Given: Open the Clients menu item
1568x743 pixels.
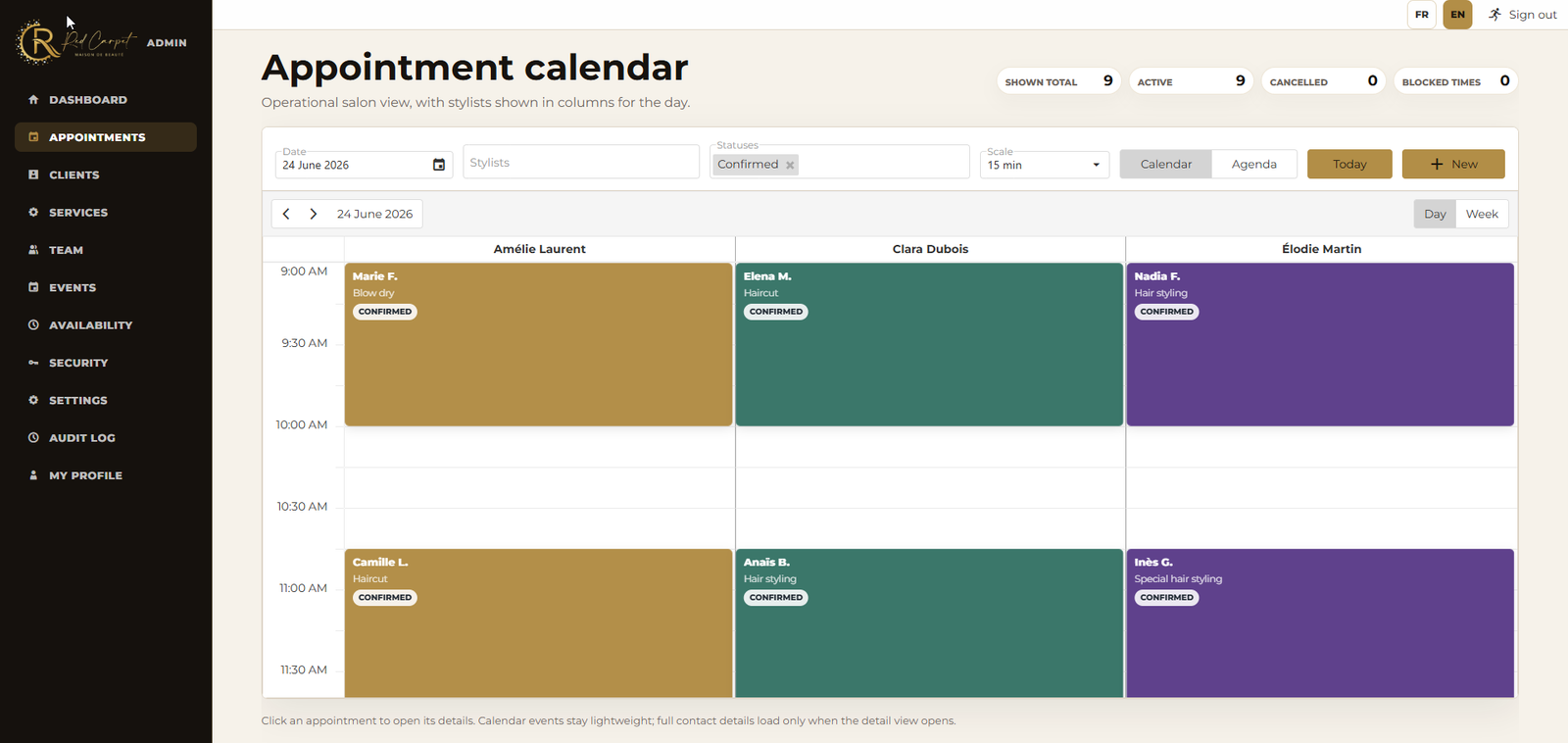Looking at the screenshot, I should click(x=106, y=174).
